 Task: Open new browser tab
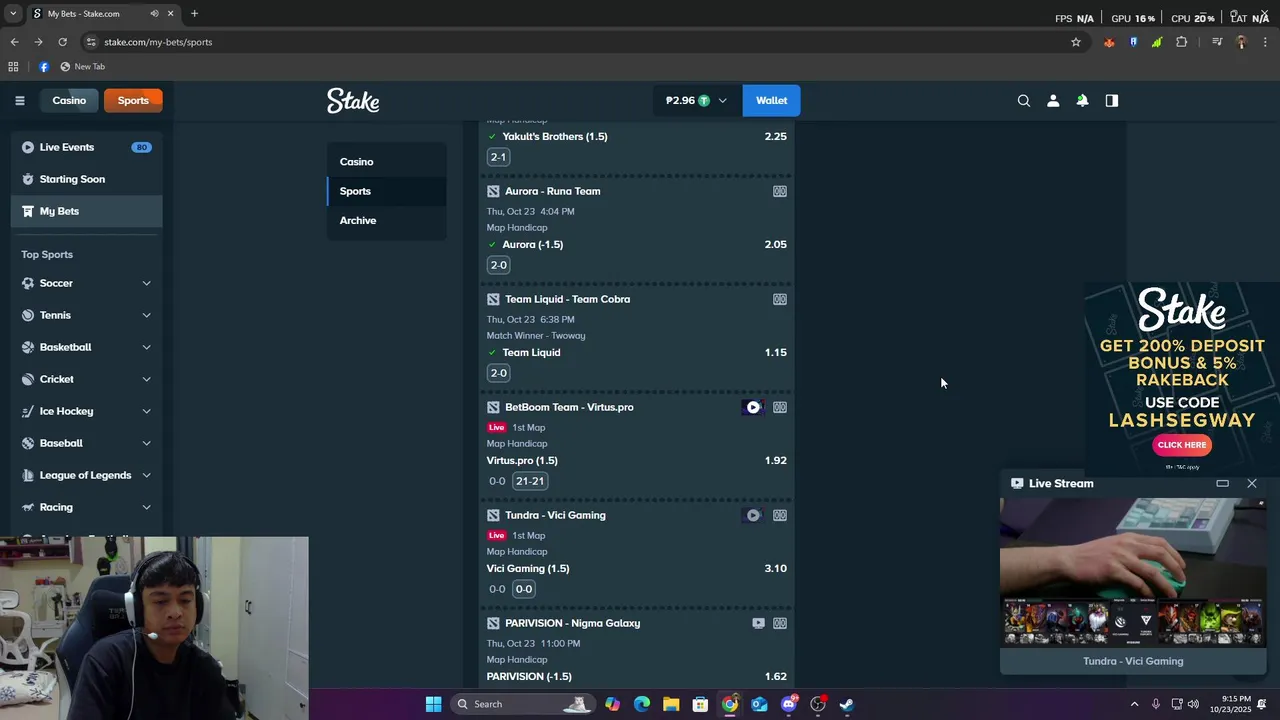[x=194, y=14]
